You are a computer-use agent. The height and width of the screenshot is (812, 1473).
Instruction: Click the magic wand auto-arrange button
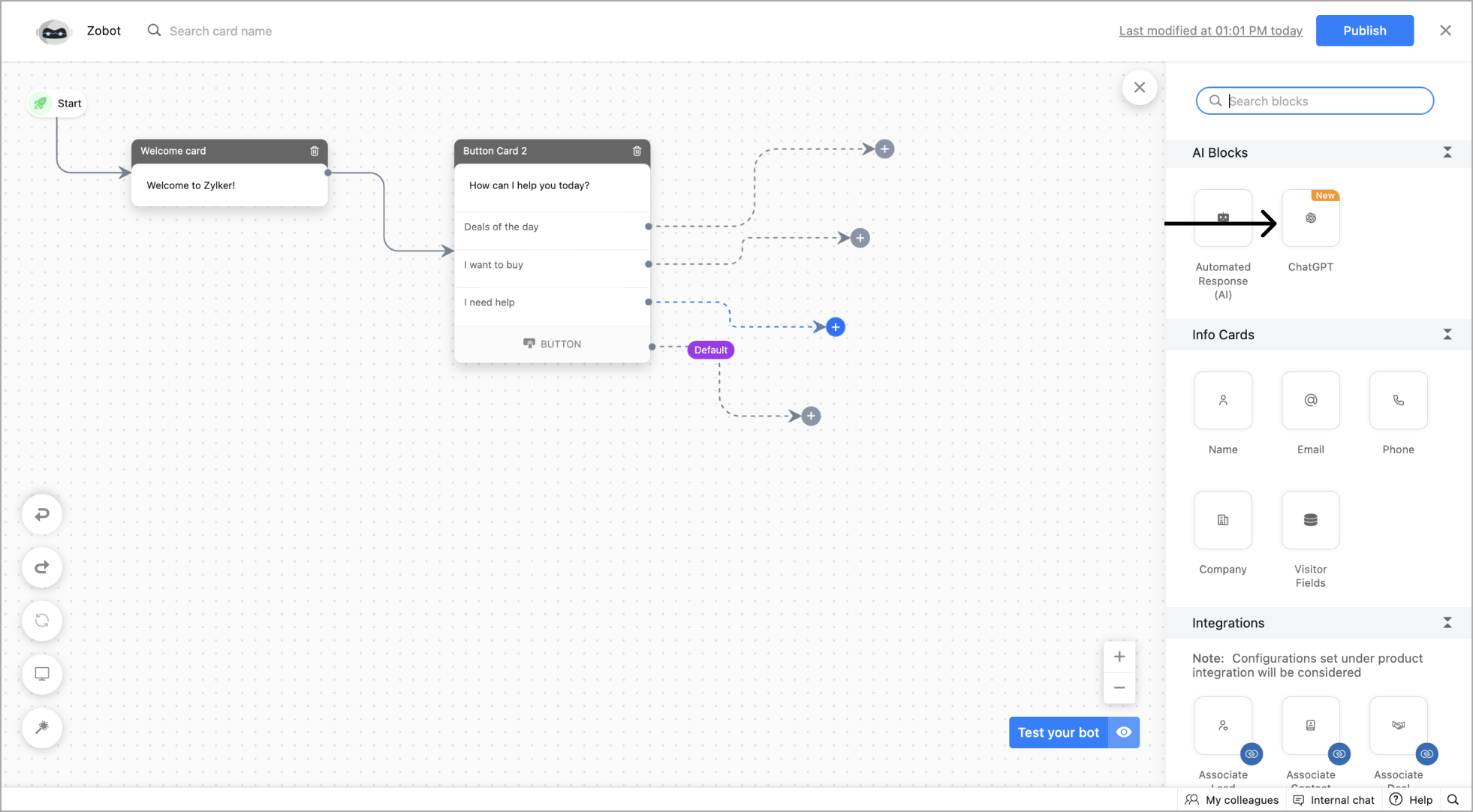pos(42,727)
